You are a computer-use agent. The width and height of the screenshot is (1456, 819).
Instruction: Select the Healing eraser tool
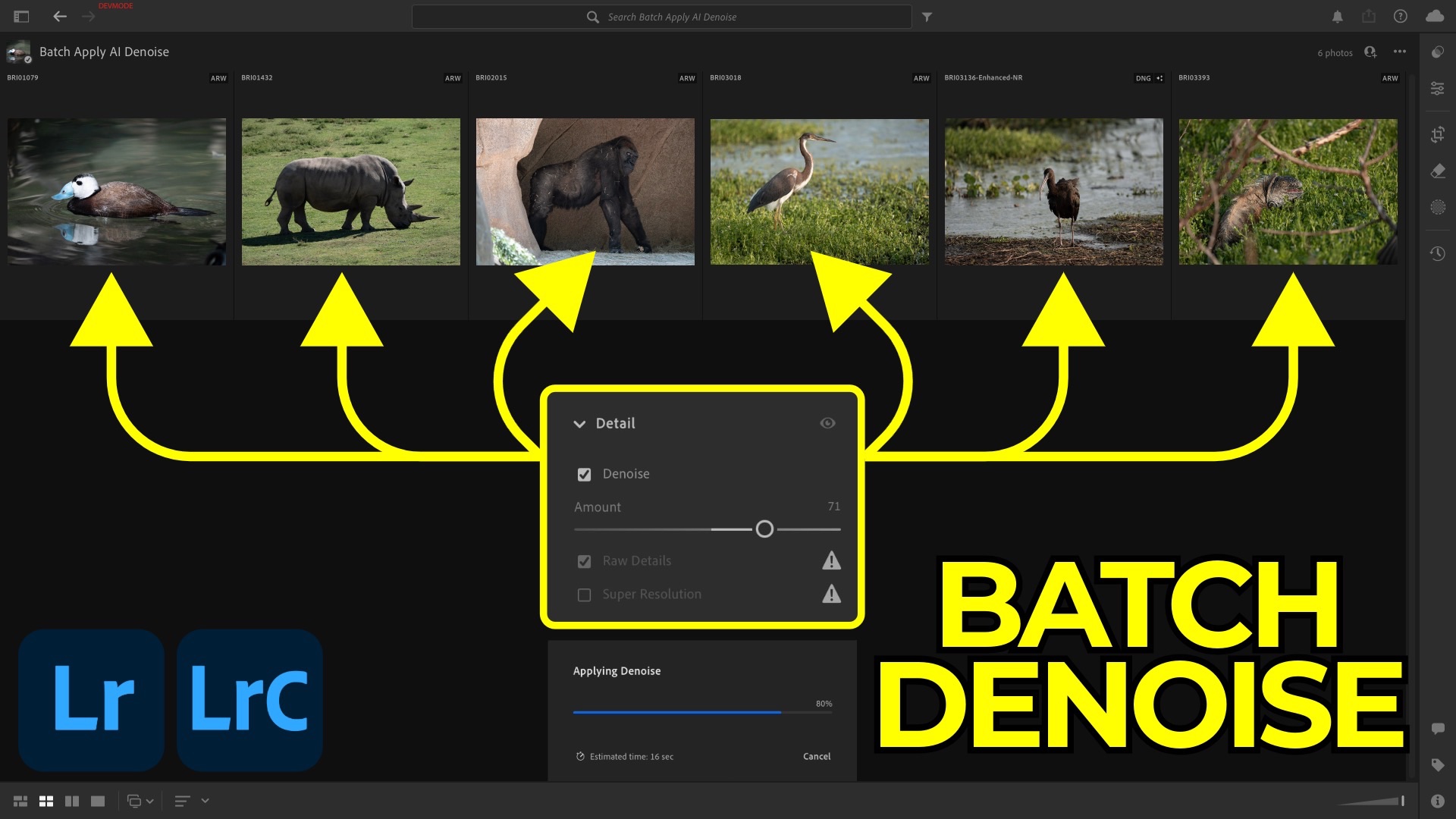[x=1437, y=171]
